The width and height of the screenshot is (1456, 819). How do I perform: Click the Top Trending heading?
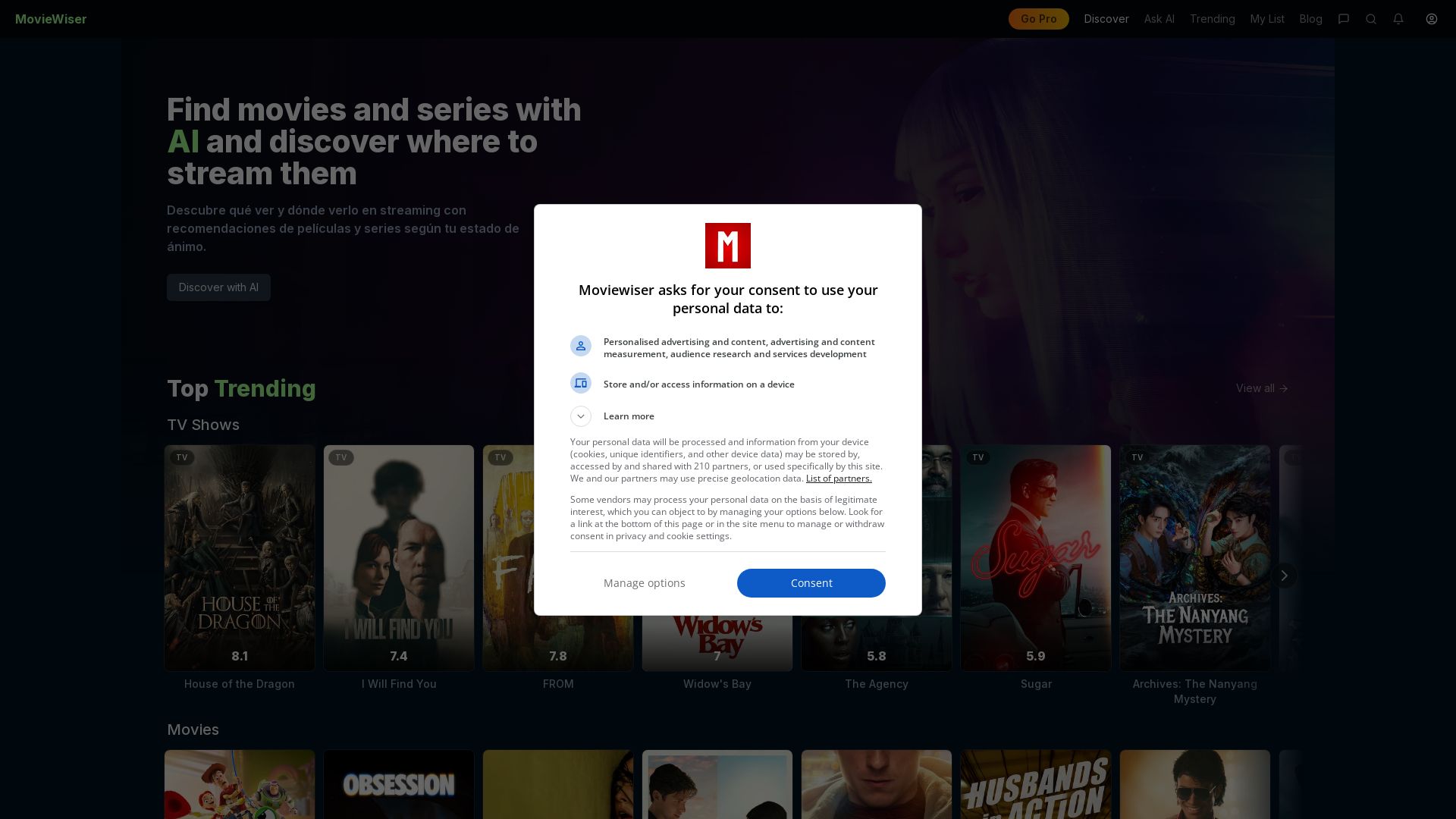click(241, 388)
